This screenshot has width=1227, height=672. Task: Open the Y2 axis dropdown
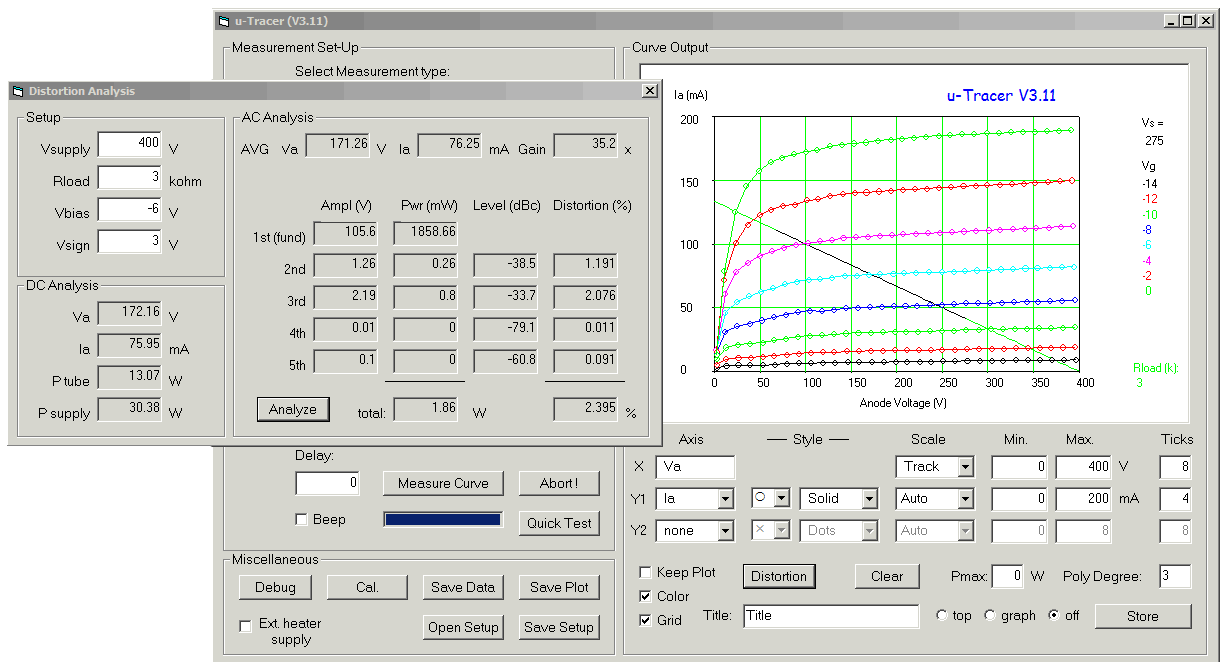pos(727,530)
